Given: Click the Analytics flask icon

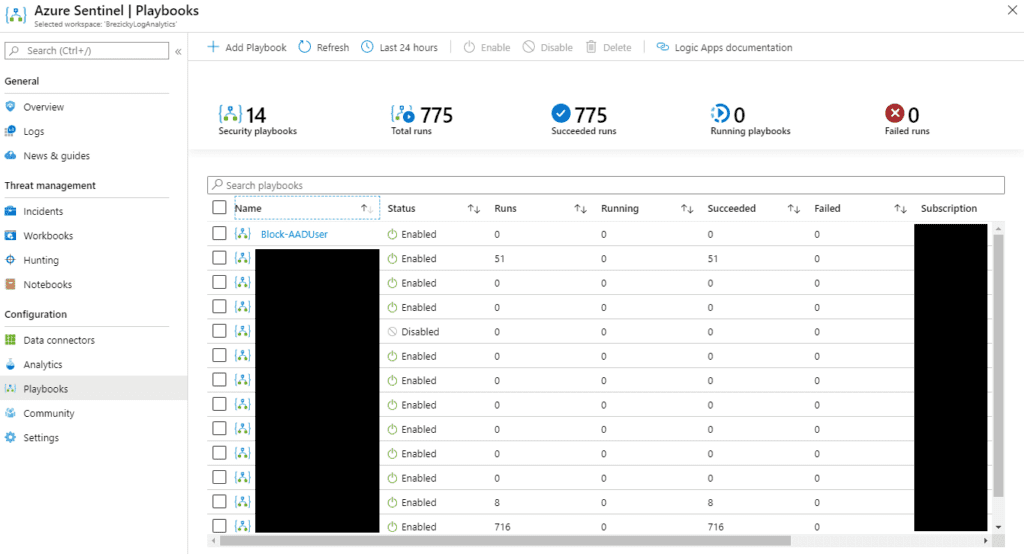Looking at the screenshot, I should click(10, 365).
